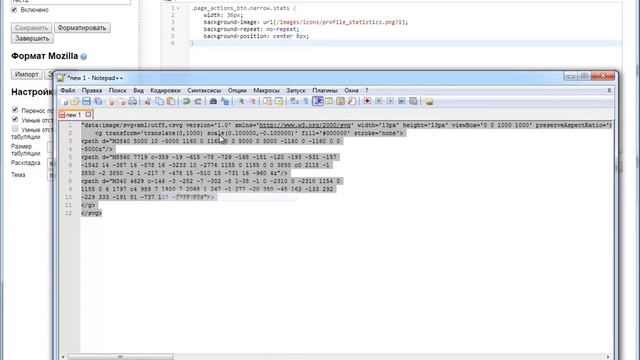This screenshot has height=360, width=640.
Task: Click the Импорт button under Формат Mozilla
Action: (x=27, y=74)
